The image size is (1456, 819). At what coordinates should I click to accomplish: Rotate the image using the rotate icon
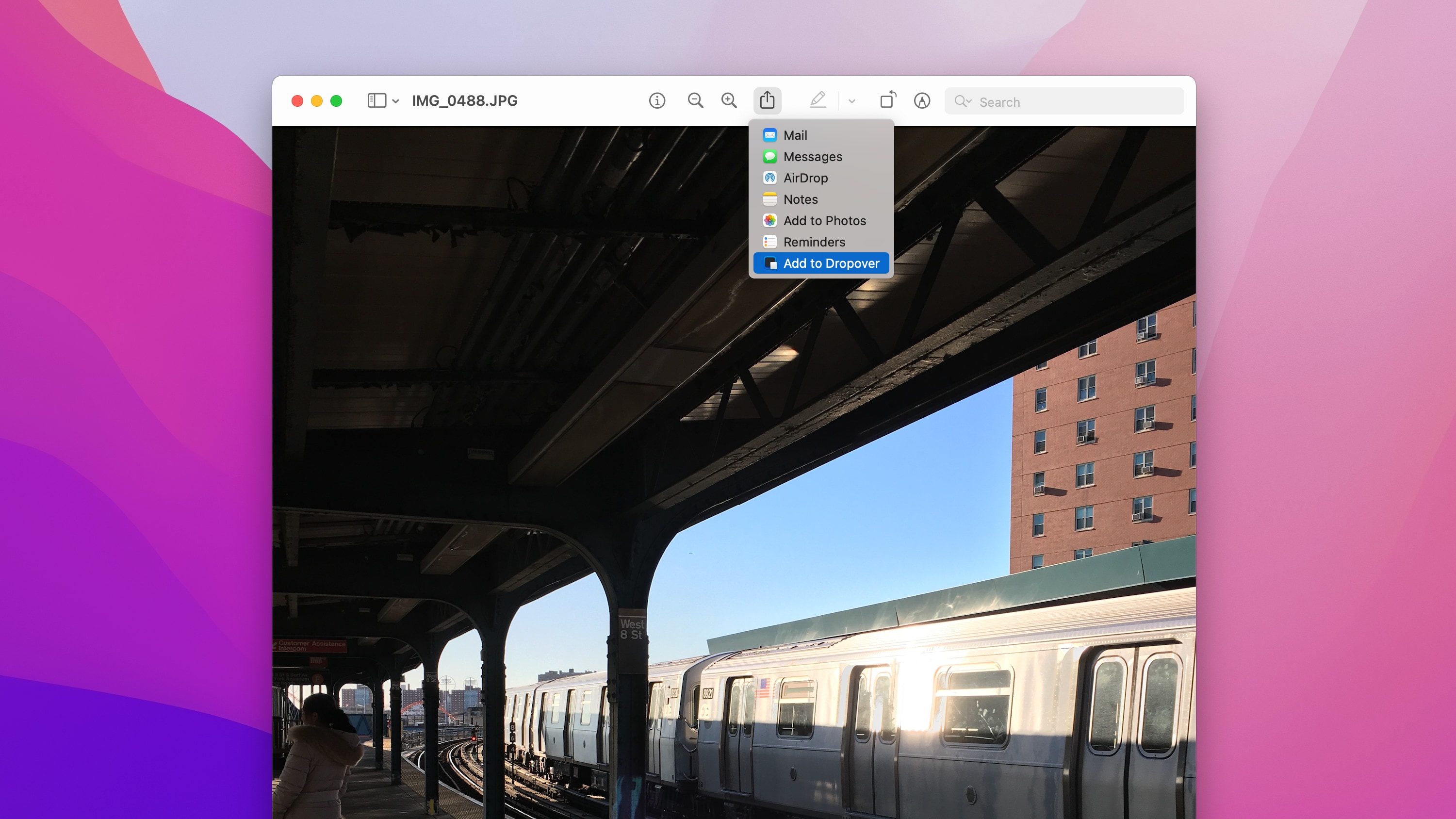pos(887,100)
